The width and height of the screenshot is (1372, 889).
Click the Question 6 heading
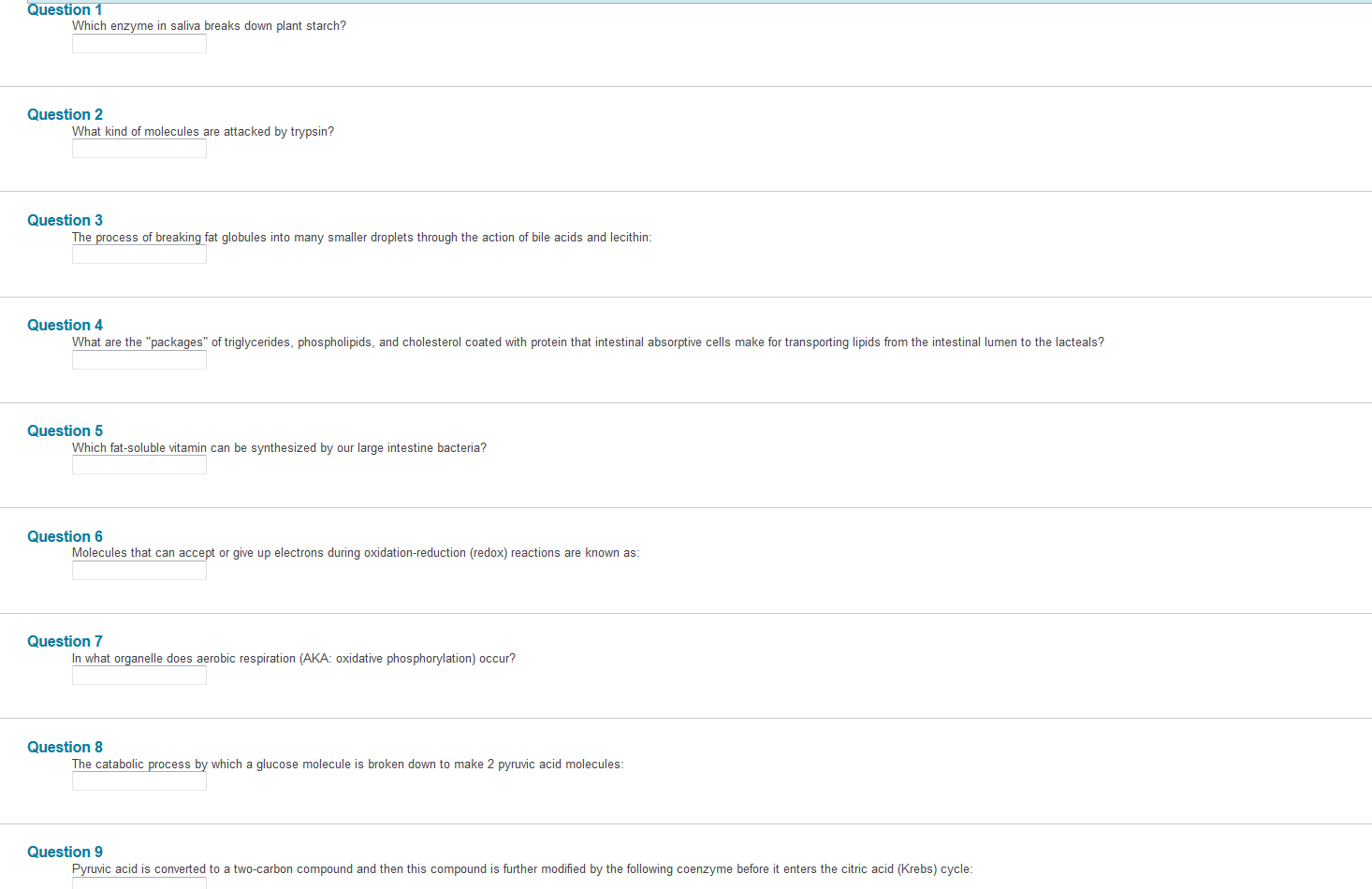65,536
